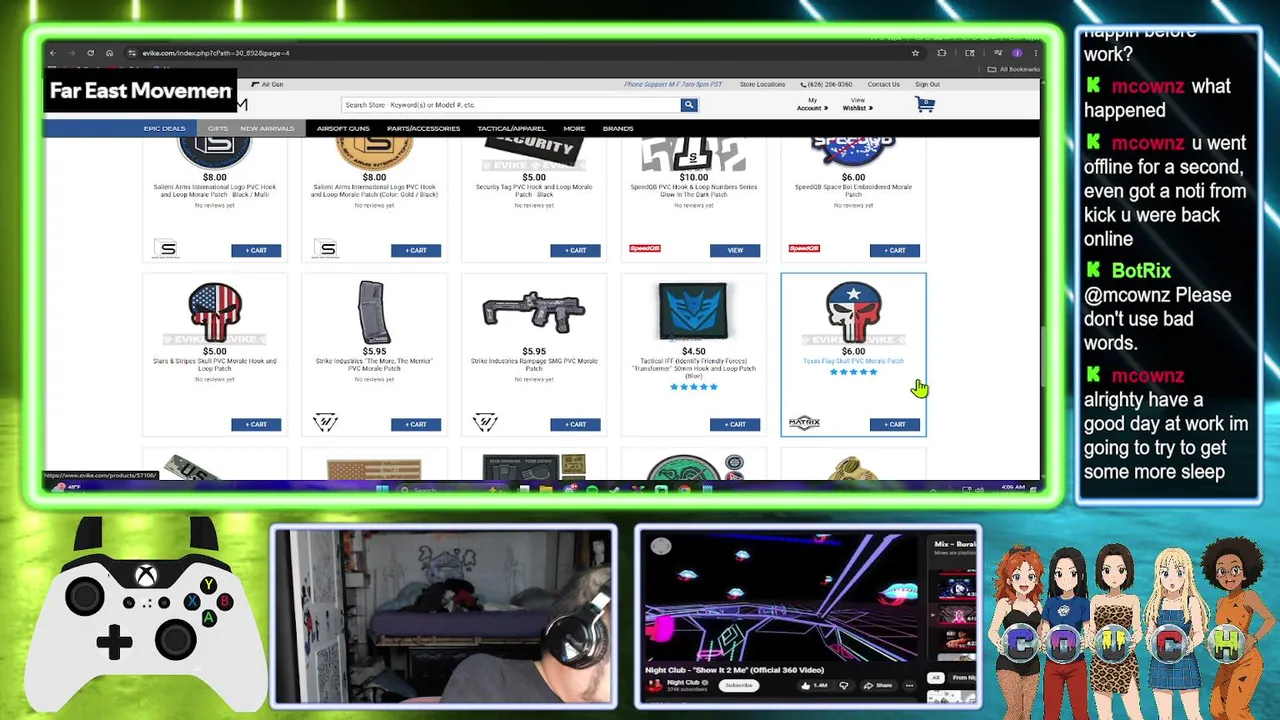Add SpeedQB Space Boi patch to cart
This screenshot has width=1280, height=720.
coord(895,250)
